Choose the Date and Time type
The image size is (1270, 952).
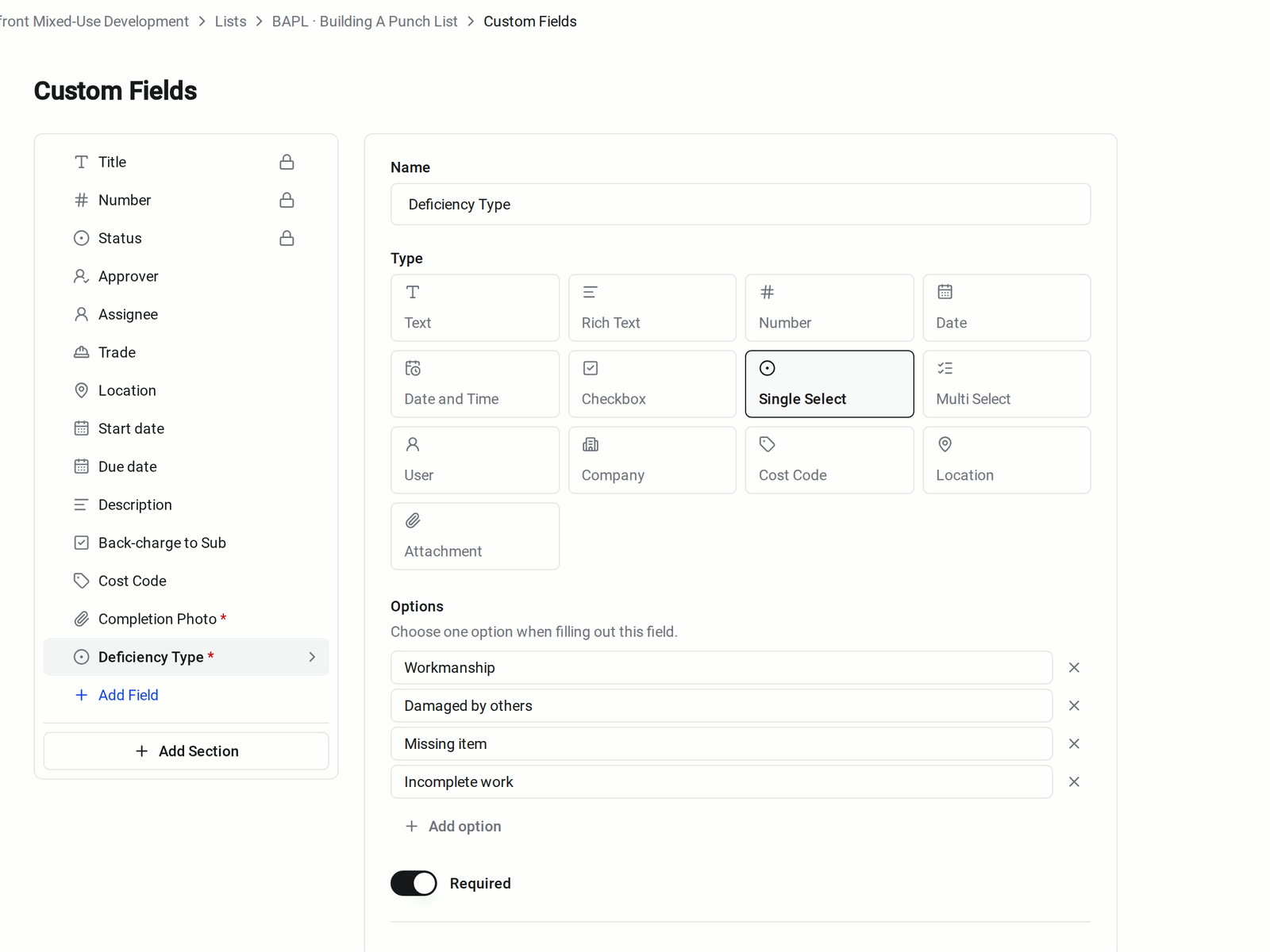pyautogui.click(x=475, y=384)
